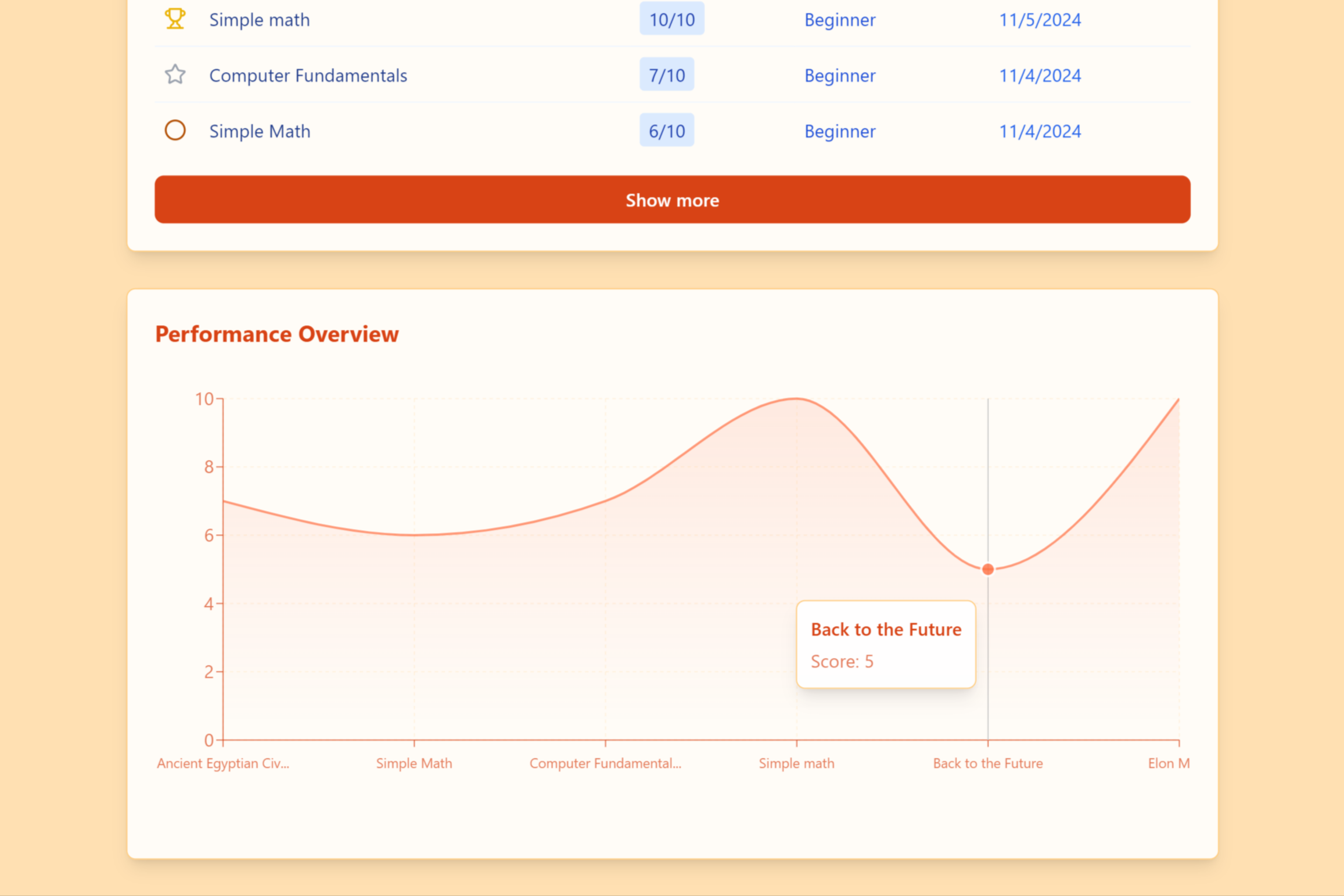Open the Computer Fundamentals quiz title

click(x=308, y=75)
